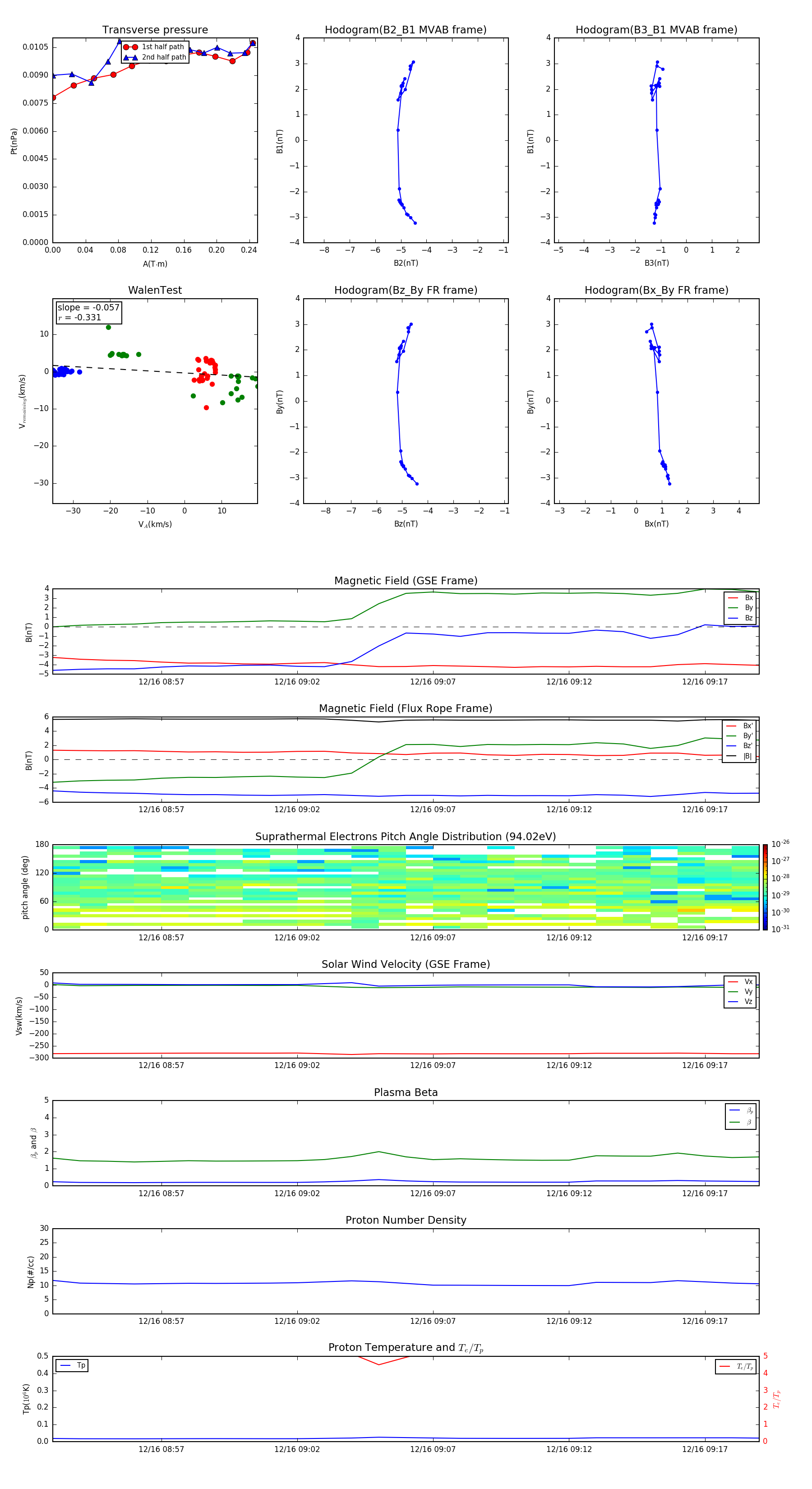The width and height of the screenshot is (812, 1489).
Task: Click the 'Hodogram(Bz_By FR frame)' title
Action: click(x=406, y=290)
